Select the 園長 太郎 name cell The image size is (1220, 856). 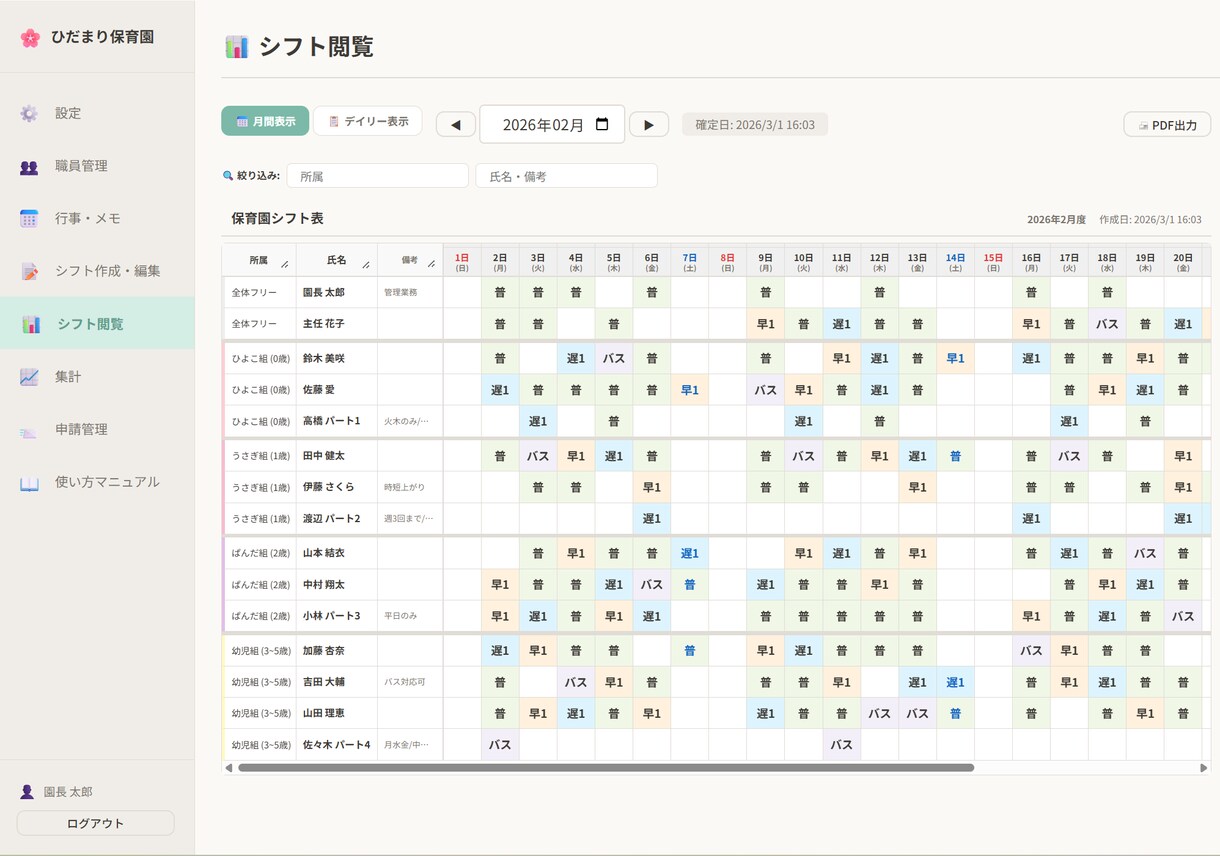[x=337, y=293]
